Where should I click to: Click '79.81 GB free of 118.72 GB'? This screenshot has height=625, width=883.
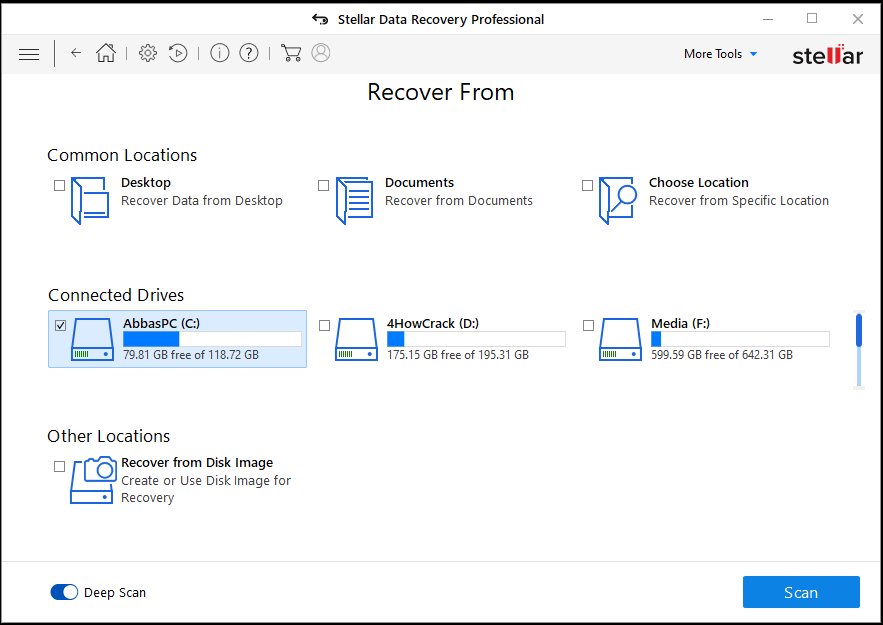click(191, 355)
